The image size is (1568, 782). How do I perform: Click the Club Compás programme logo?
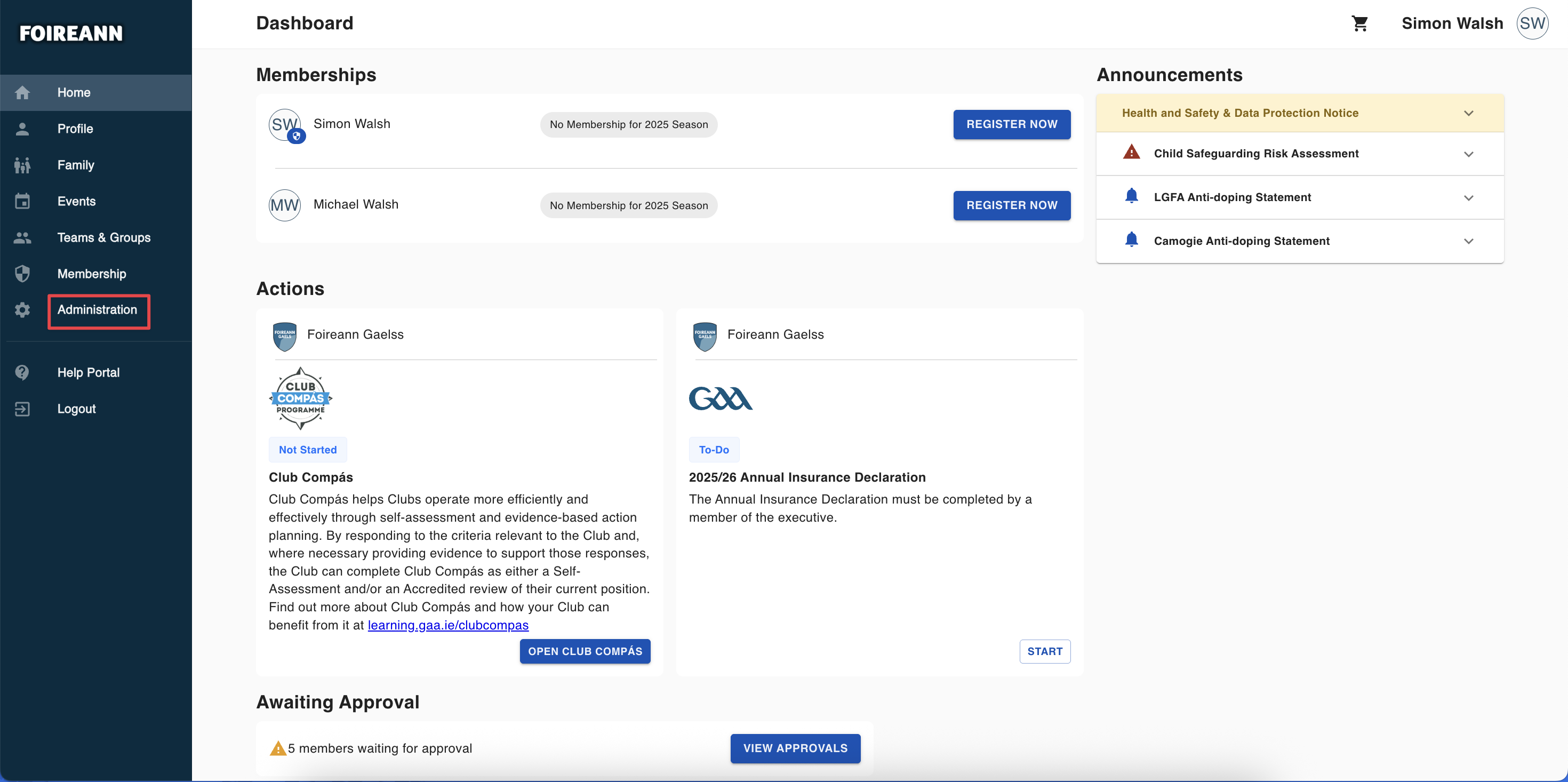tap(300, 398)
